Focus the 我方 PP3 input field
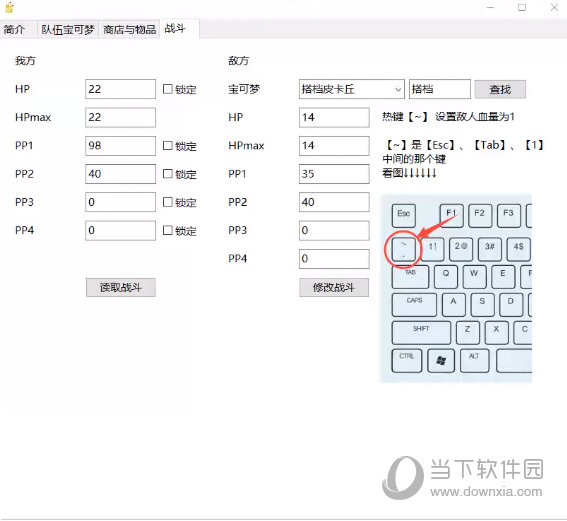Screen dimensions: 567x521 click(120, 202)
